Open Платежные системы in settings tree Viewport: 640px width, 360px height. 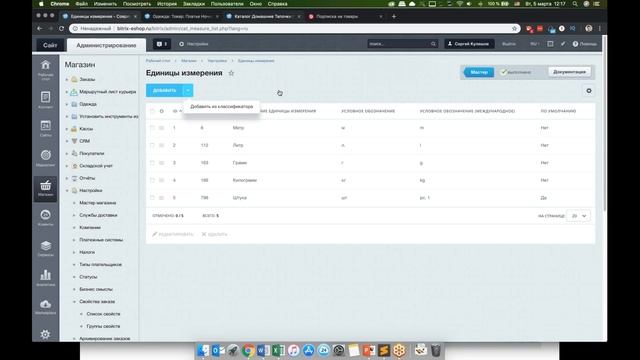[101, 240]
